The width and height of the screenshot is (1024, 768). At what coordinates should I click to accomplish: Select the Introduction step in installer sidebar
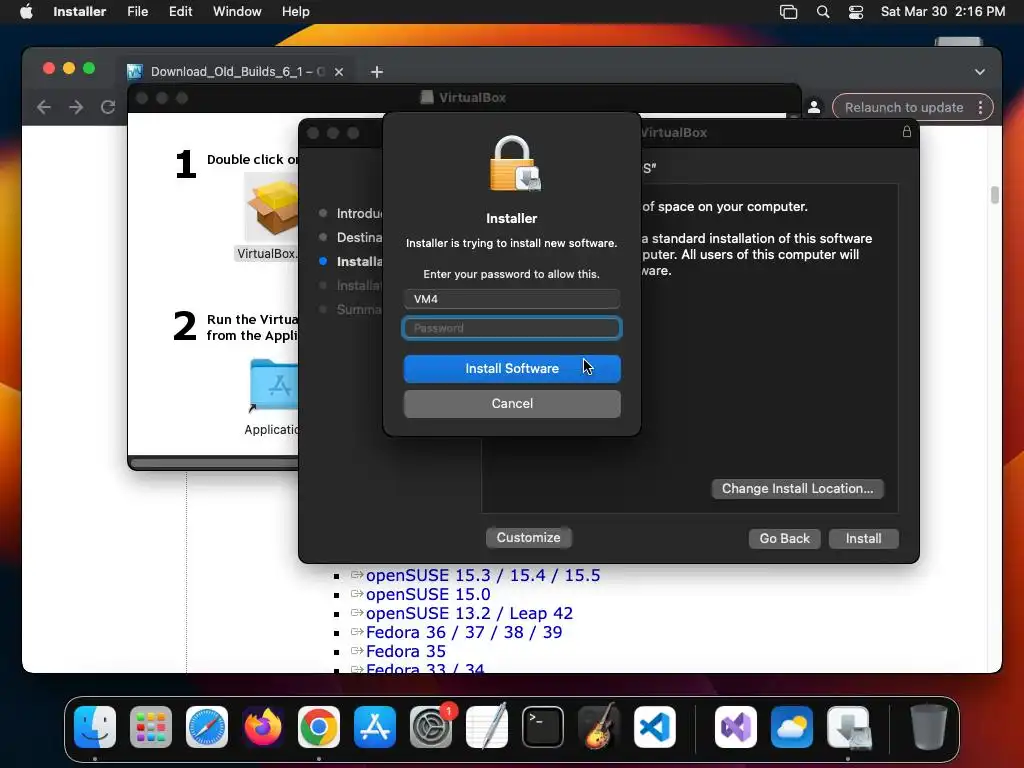pyautogui.click(x=359, y=214)
